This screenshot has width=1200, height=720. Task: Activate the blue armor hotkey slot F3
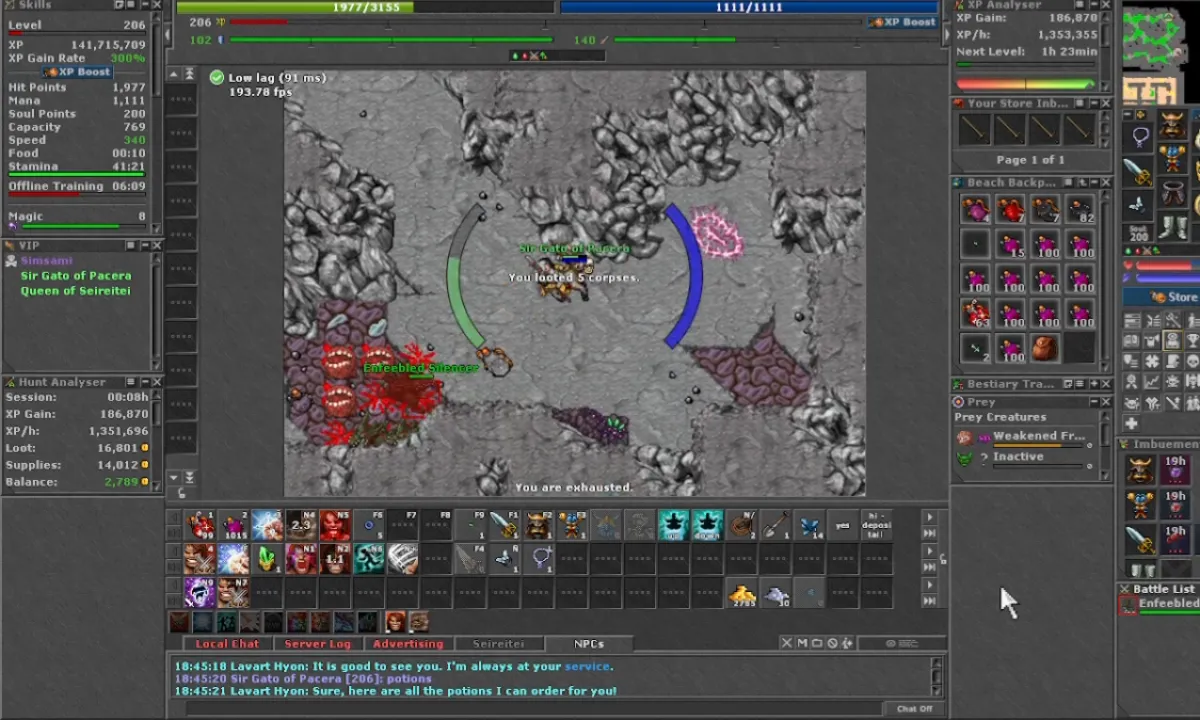click(x=572, y=525)
